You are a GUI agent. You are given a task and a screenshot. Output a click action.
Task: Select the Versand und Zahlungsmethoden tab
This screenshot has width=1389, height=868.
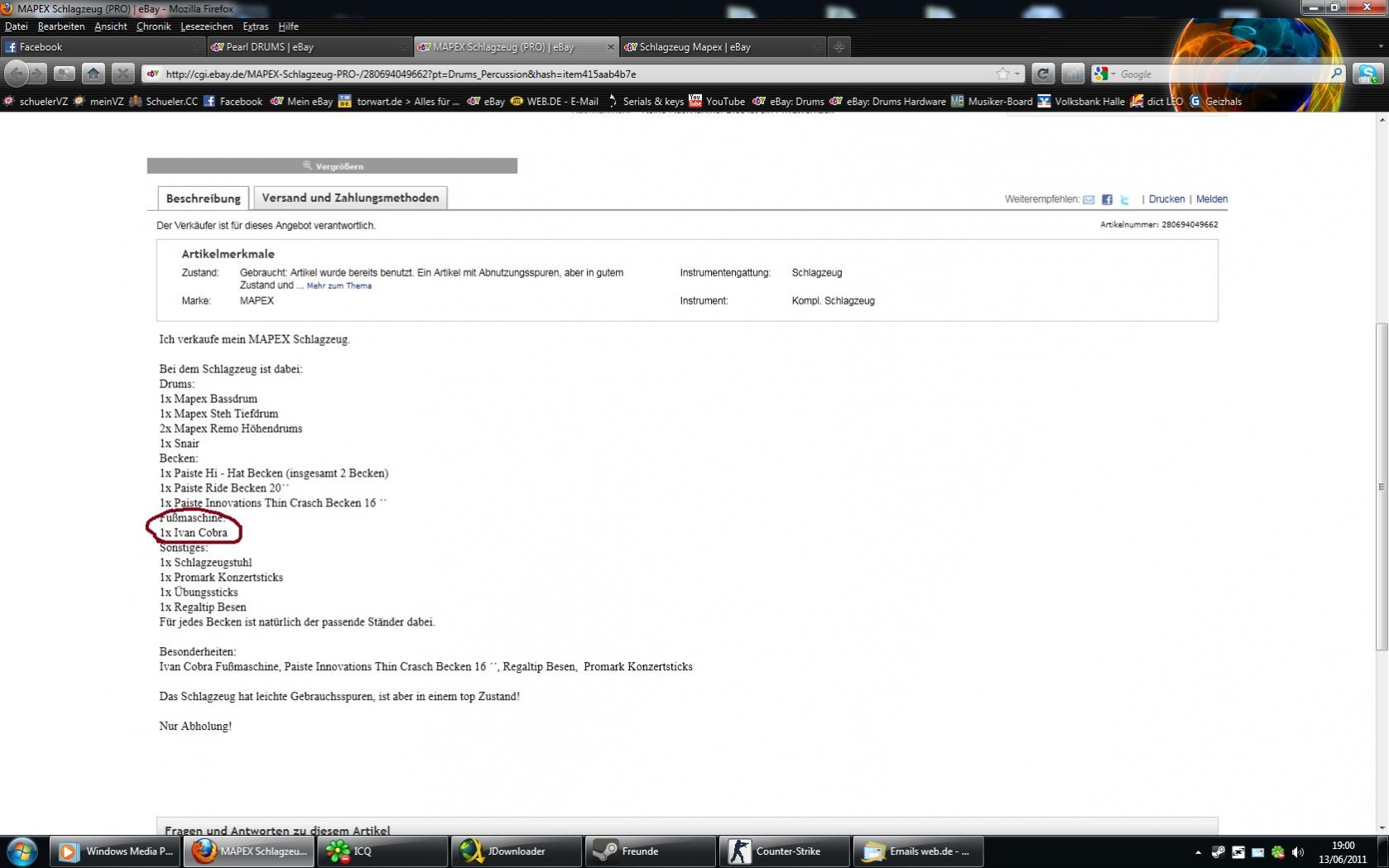click(350, 198)
